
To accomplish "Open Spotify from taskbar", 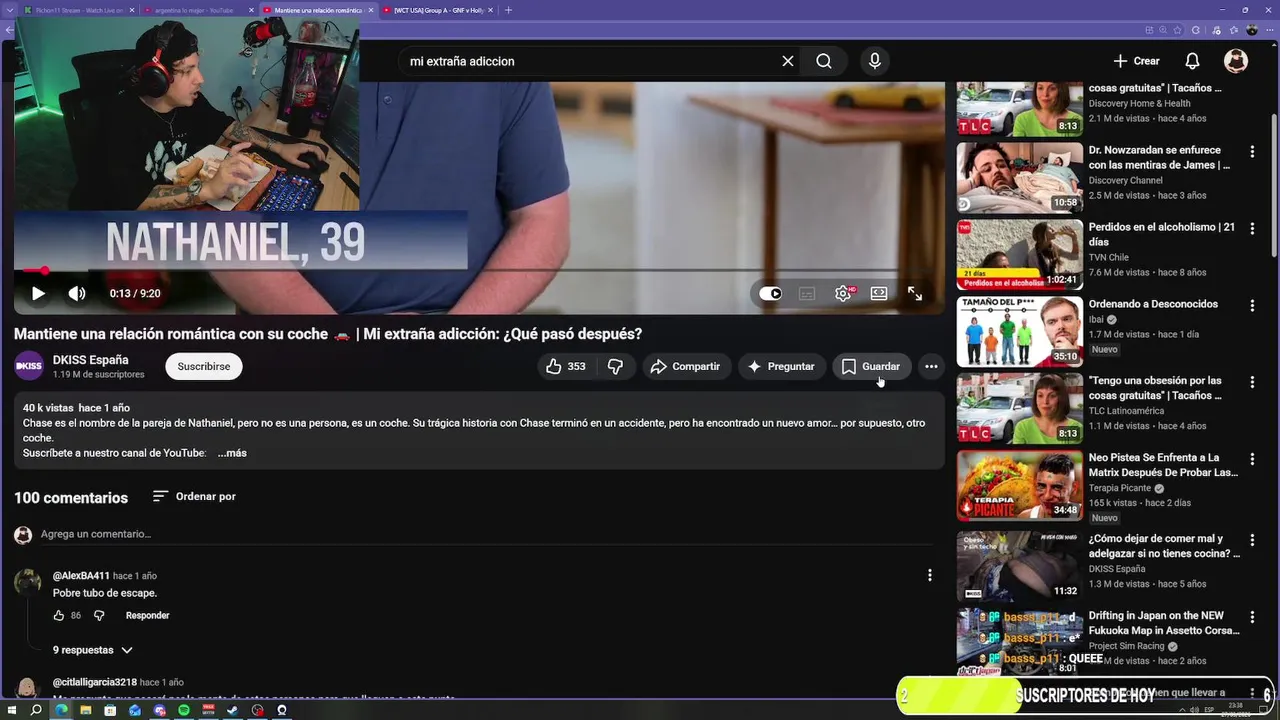I will 184,710.
